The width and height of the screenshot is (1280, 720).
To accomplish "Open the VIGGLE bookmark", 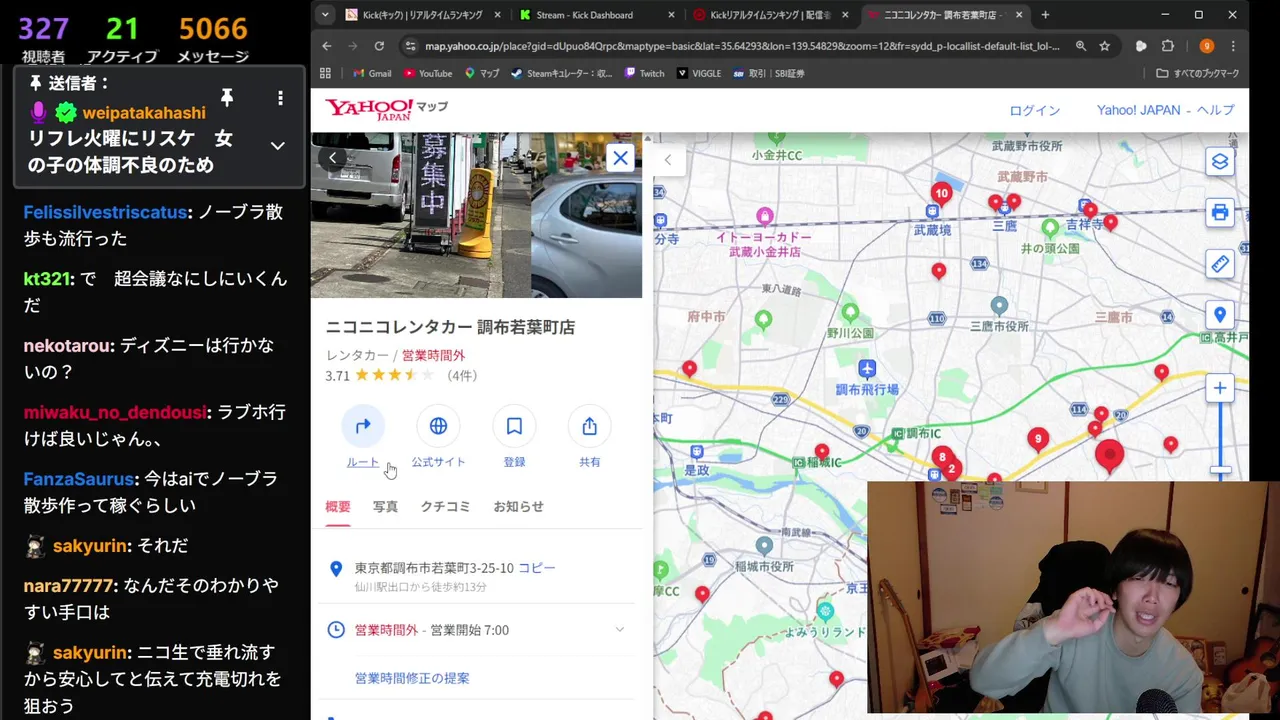I will [699, 73].
